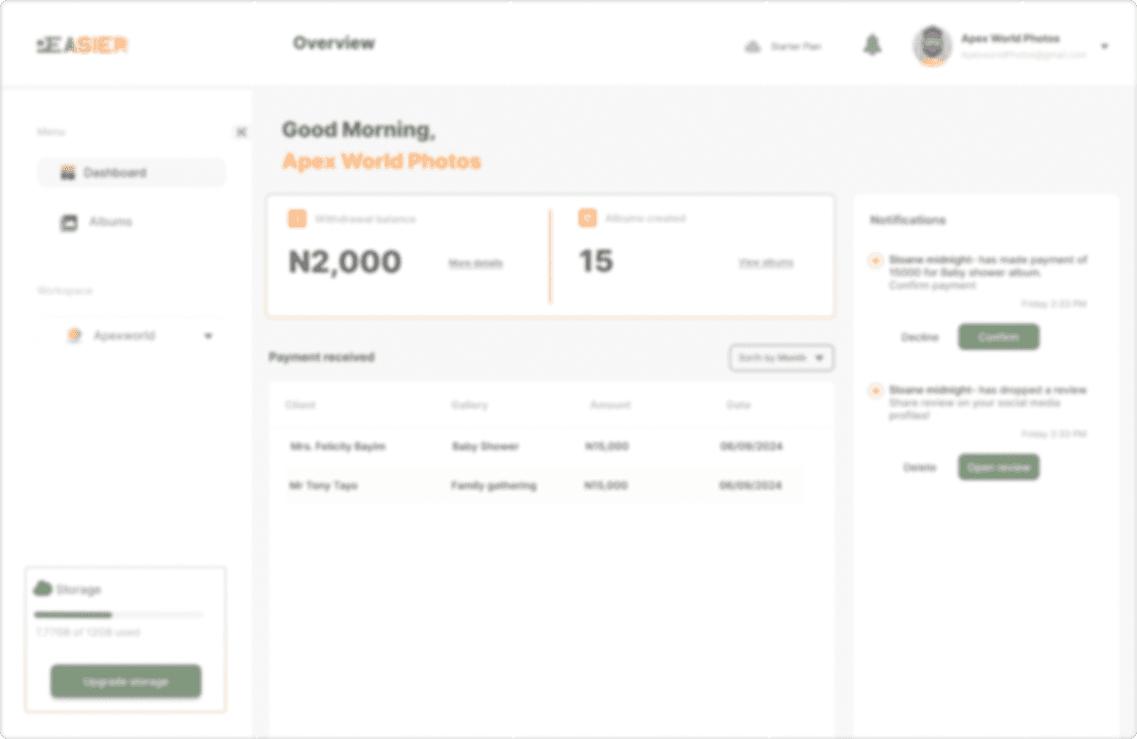The height and width of the screenshot is (739, 1137).
Task: Open More details for withdrawal balance
Action: pyautogui.click(x=475, y=264)
